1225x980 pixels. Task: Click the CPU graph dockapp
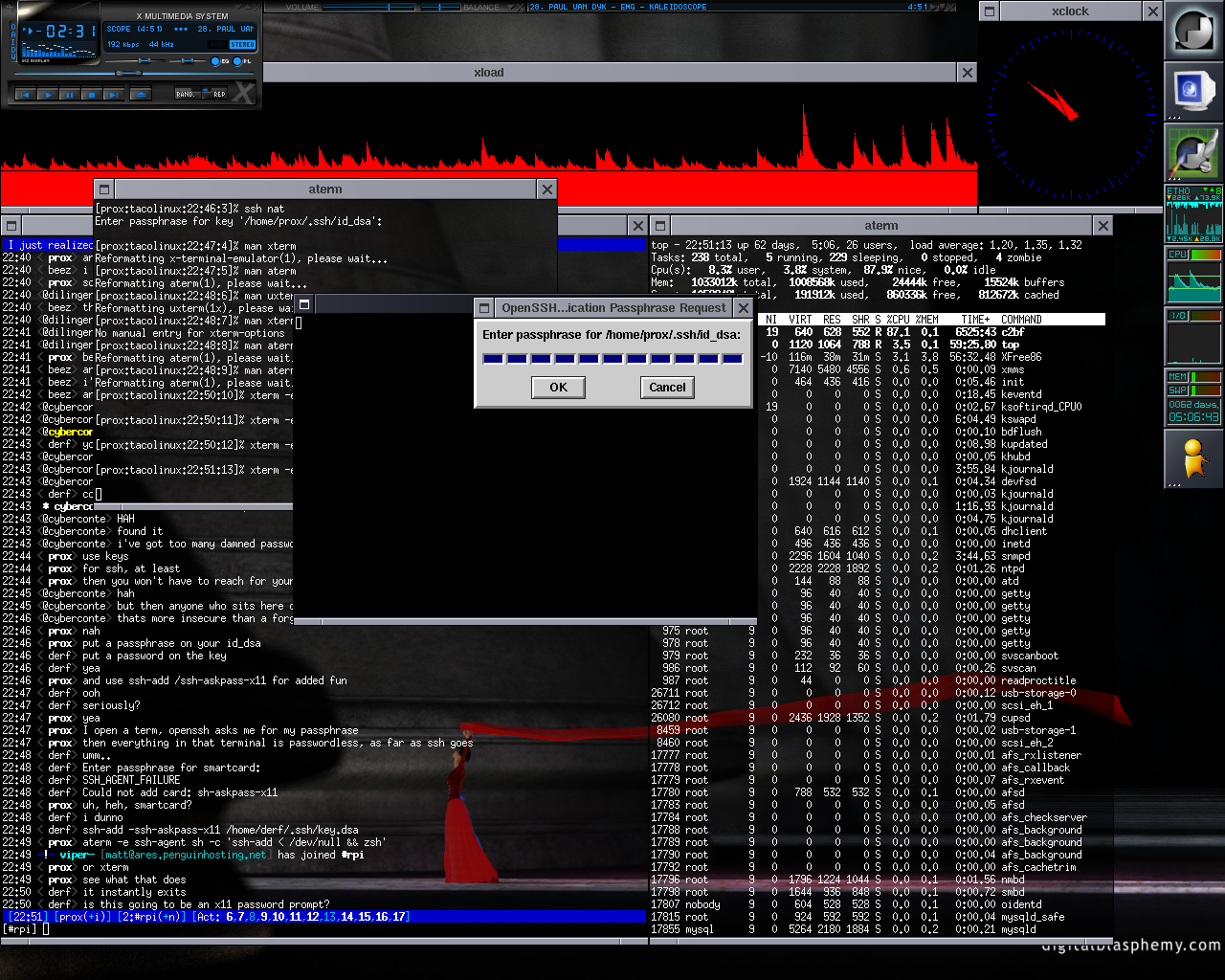click(x=1193, y=276)
